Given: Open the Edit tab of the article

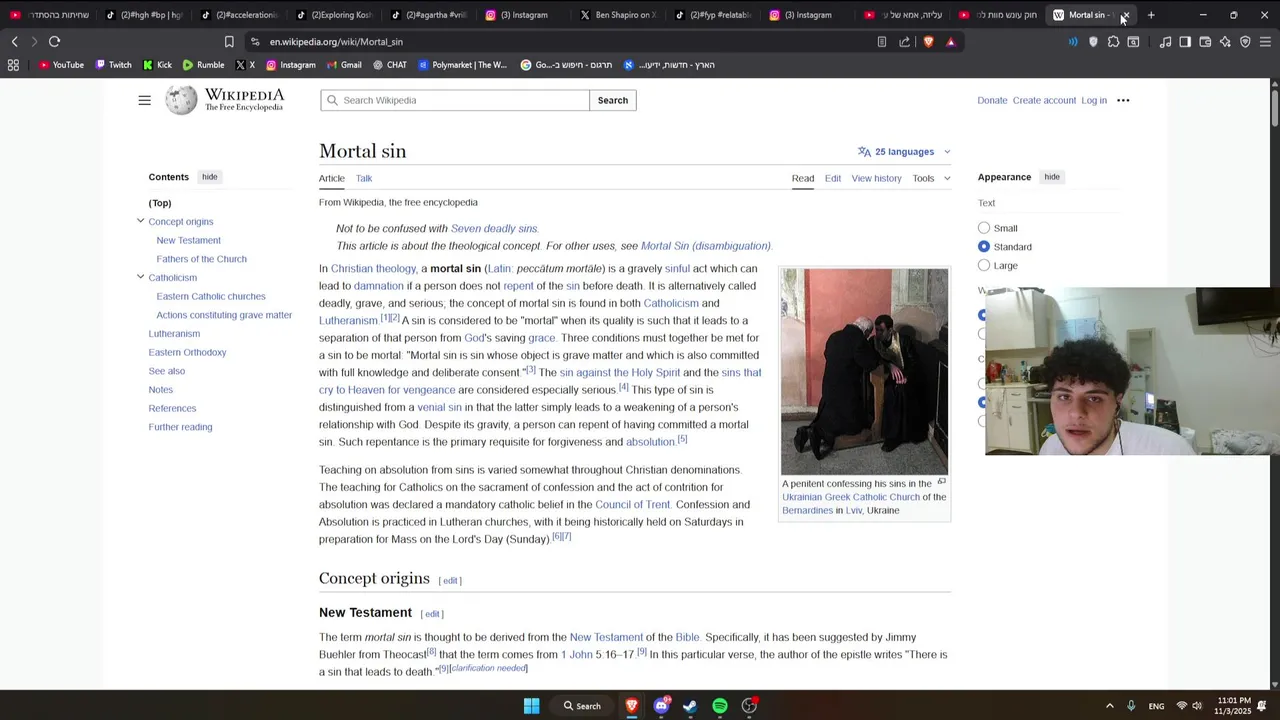Looking at the screenshot, I should 833,178.
